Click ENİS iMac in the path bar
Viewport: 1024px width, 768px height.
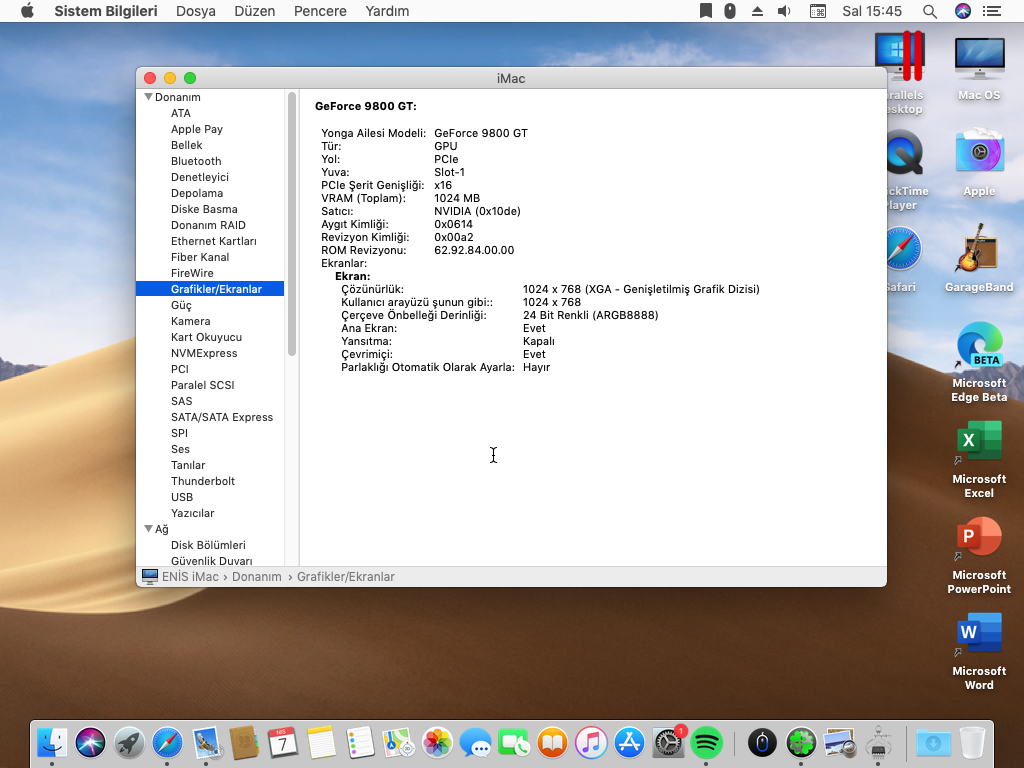click(190, 577)
